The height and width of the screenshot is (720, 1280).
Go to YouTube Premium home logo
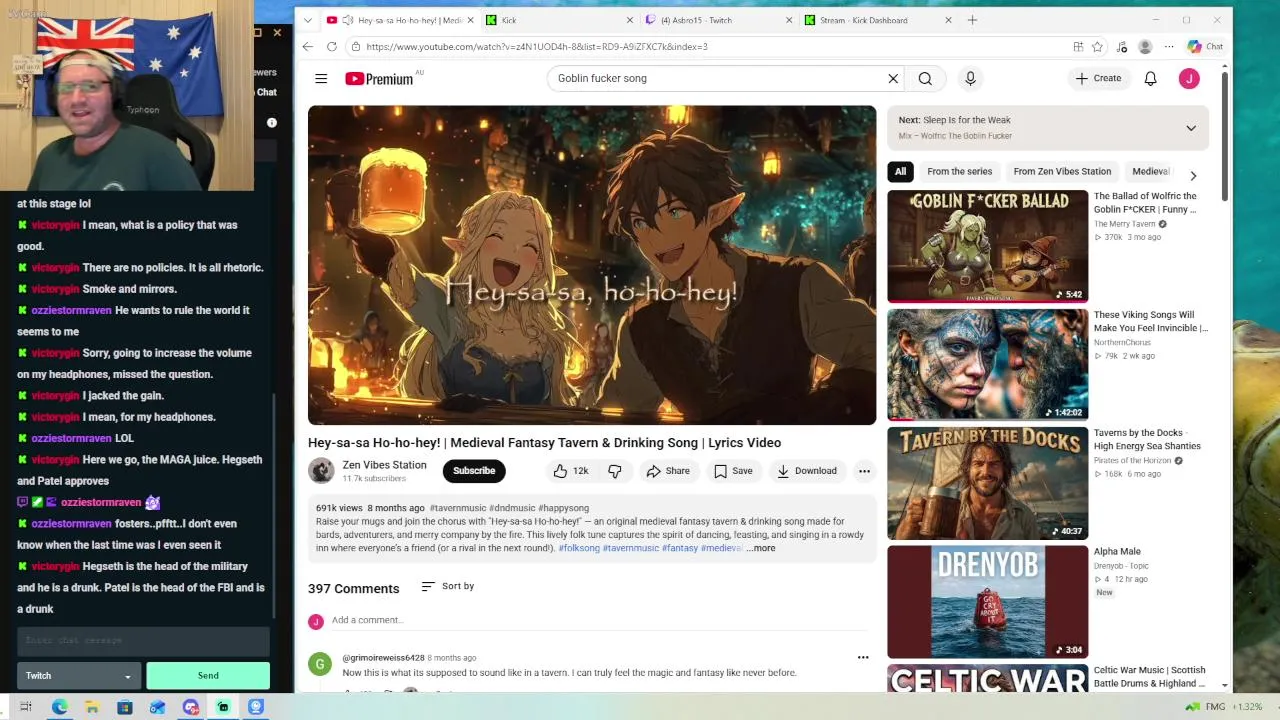click(380, 79)
